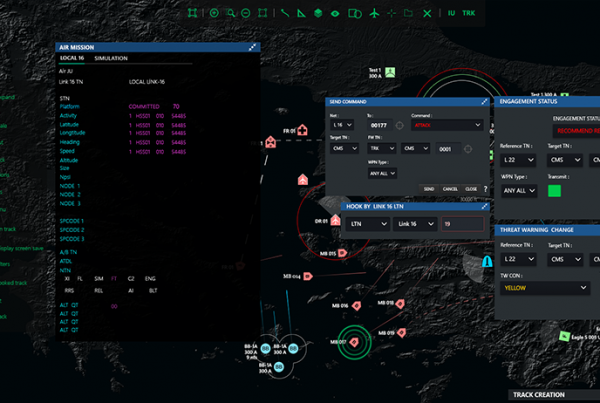The image size is (600, 403).
Task: Open the layers stack tool
Action: [318, 13]
